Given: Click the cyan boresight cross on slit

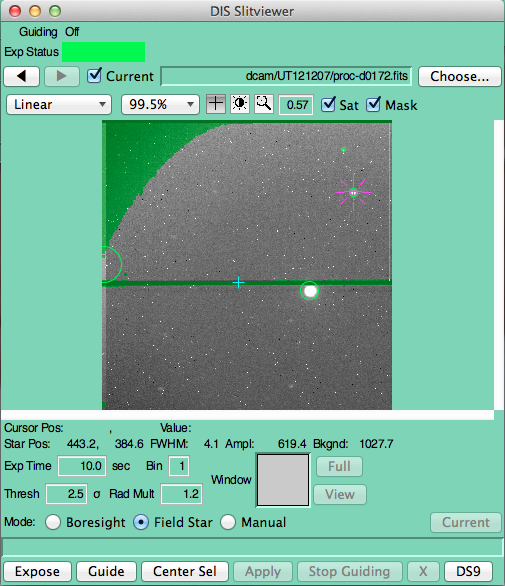Looking at the screenshot, I should pyautogui.click(x=238, y=283).
